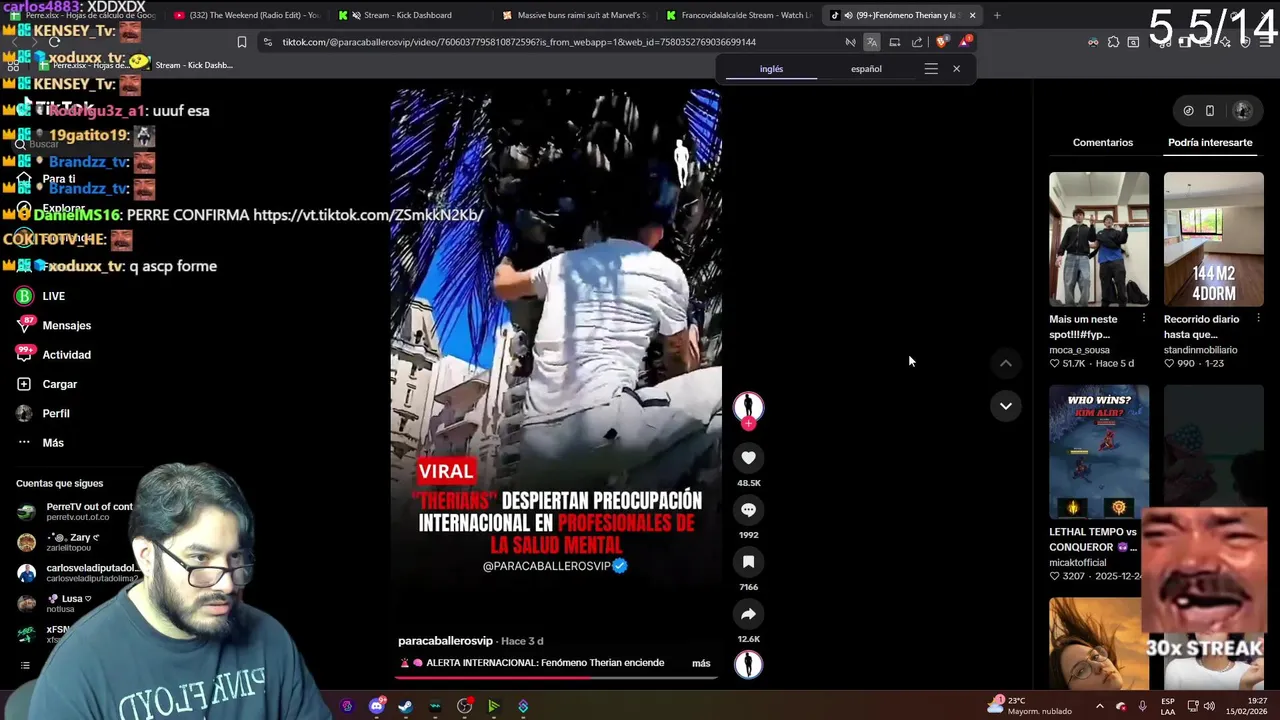The image size is (1280, 720).
Task: Select inglés in translate popup
Action: click(771, 69)
